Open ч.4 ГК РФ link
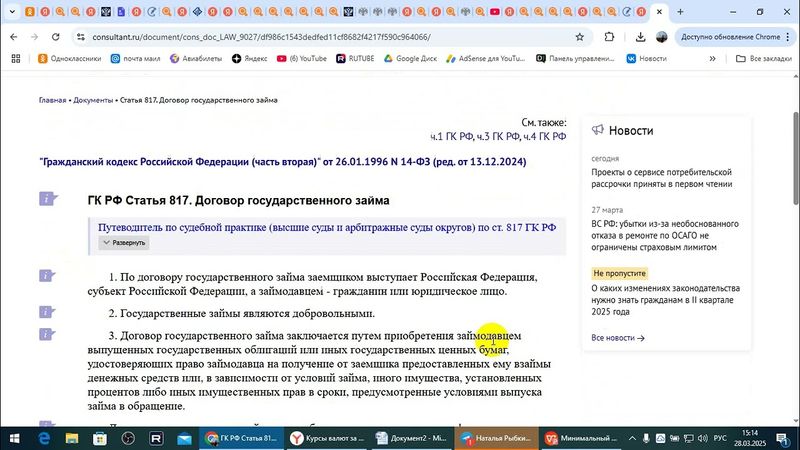Viewport: 800px width, 450px height. coord(545,136)
